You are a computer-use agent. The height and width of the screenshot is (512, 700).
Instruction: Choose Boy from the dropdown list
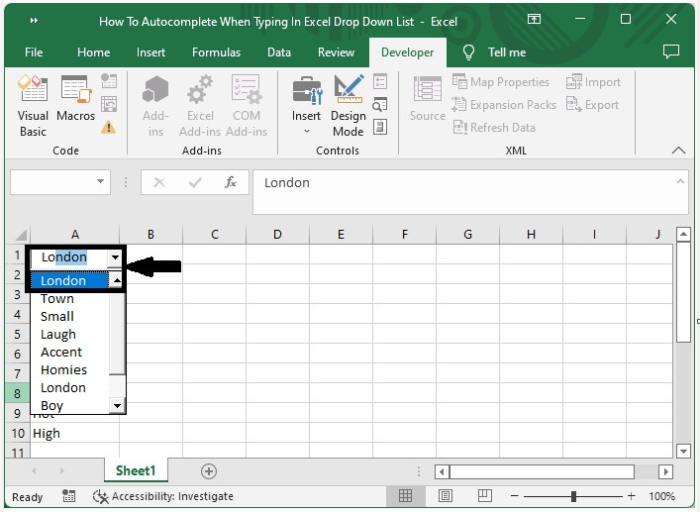[x=70, y=405]
